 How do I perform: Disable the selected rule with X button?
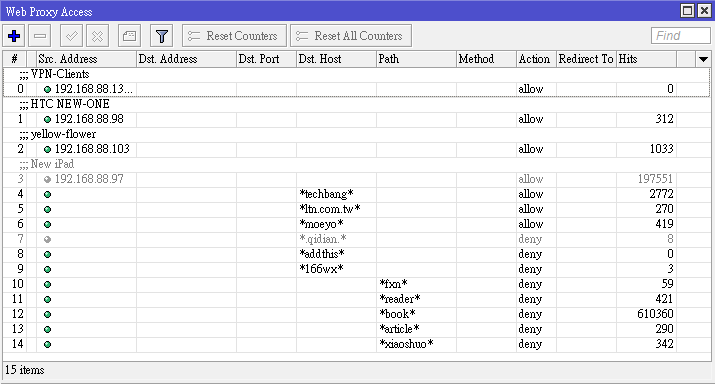98,36
